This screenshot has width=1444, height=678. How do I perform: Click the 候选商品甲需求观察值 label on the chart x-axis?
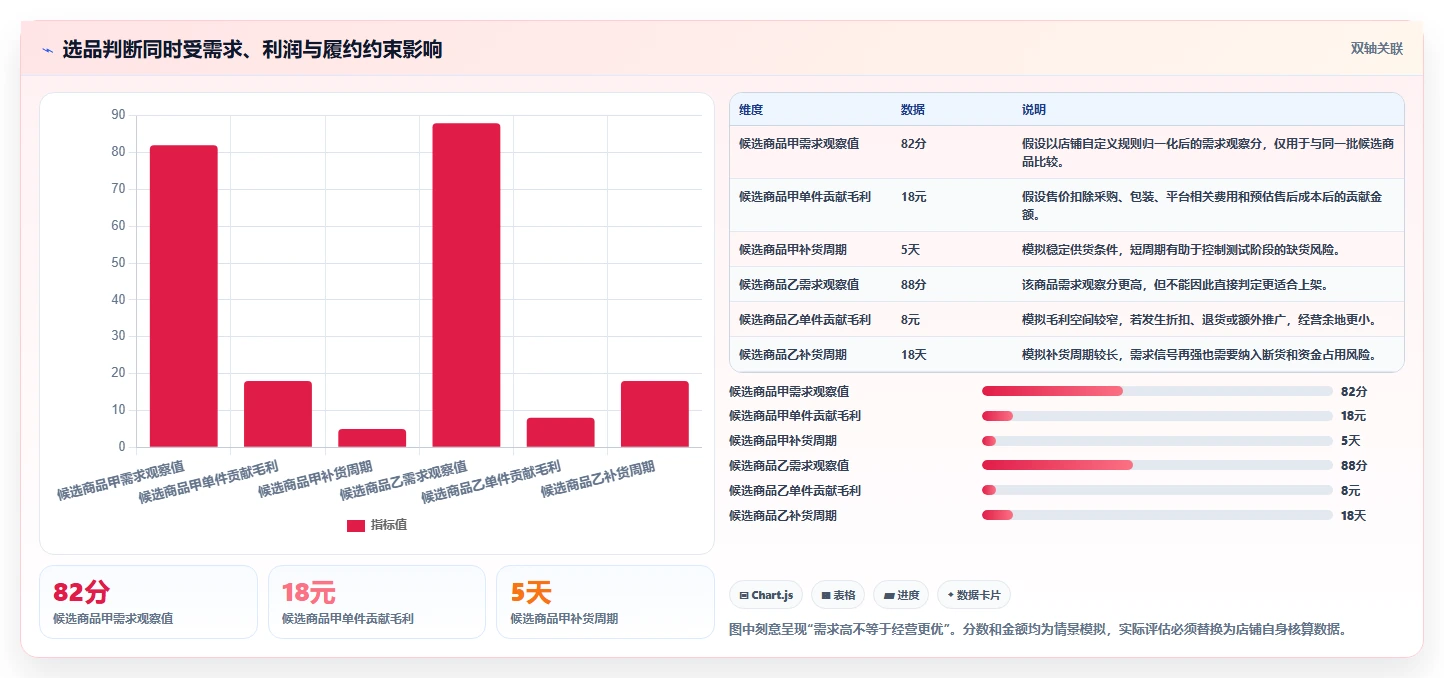tap(120, 480)
